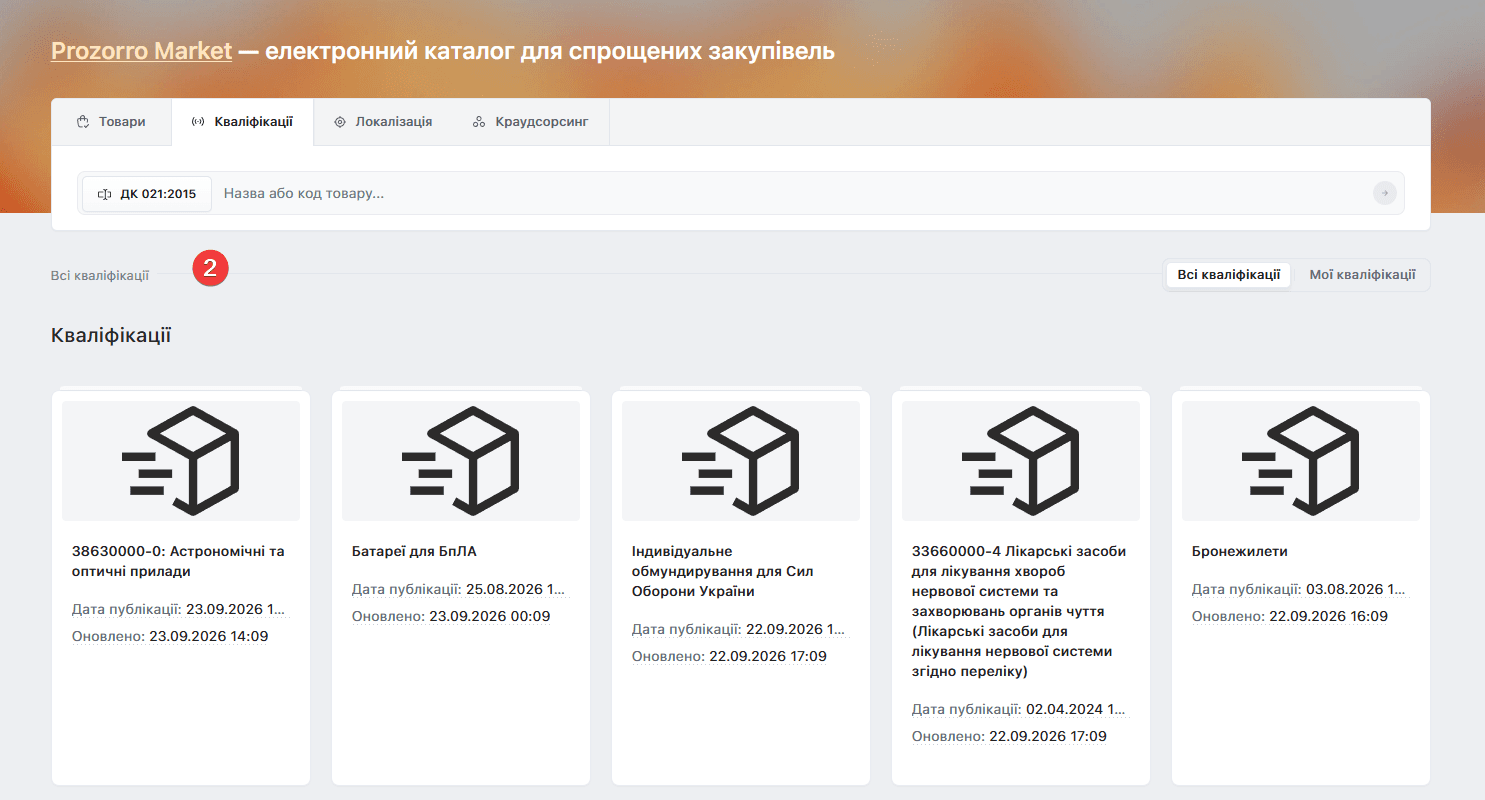1485x800 pixels.
Task: Click the broadcast icon on Кваліфікації tab
Action: click(198, 122)
